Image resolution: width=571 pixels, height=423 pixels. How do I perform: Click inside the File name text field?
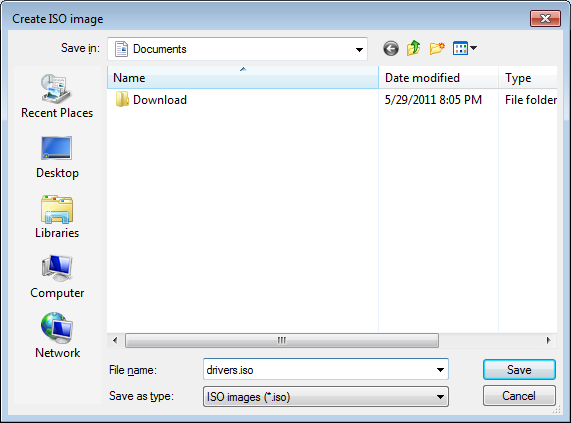(319, 370)
